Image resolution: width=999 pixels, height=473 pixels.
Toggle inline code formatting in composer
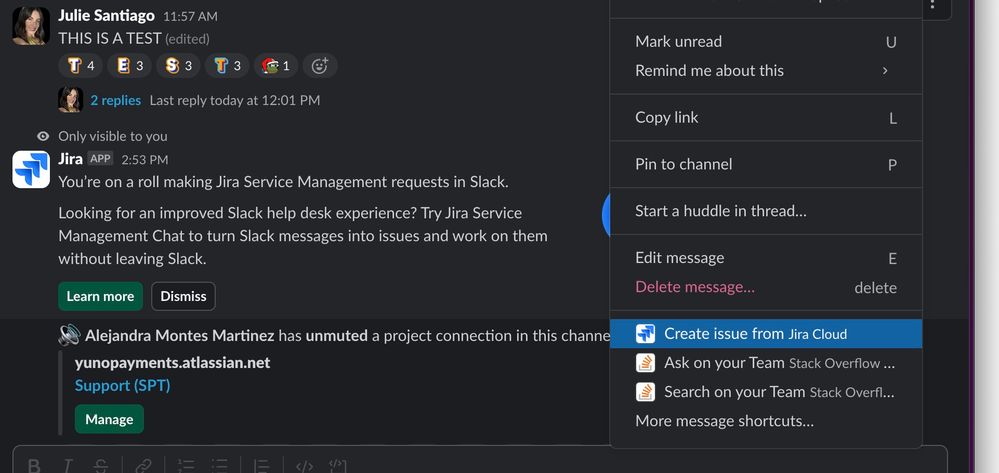(305, 467)
